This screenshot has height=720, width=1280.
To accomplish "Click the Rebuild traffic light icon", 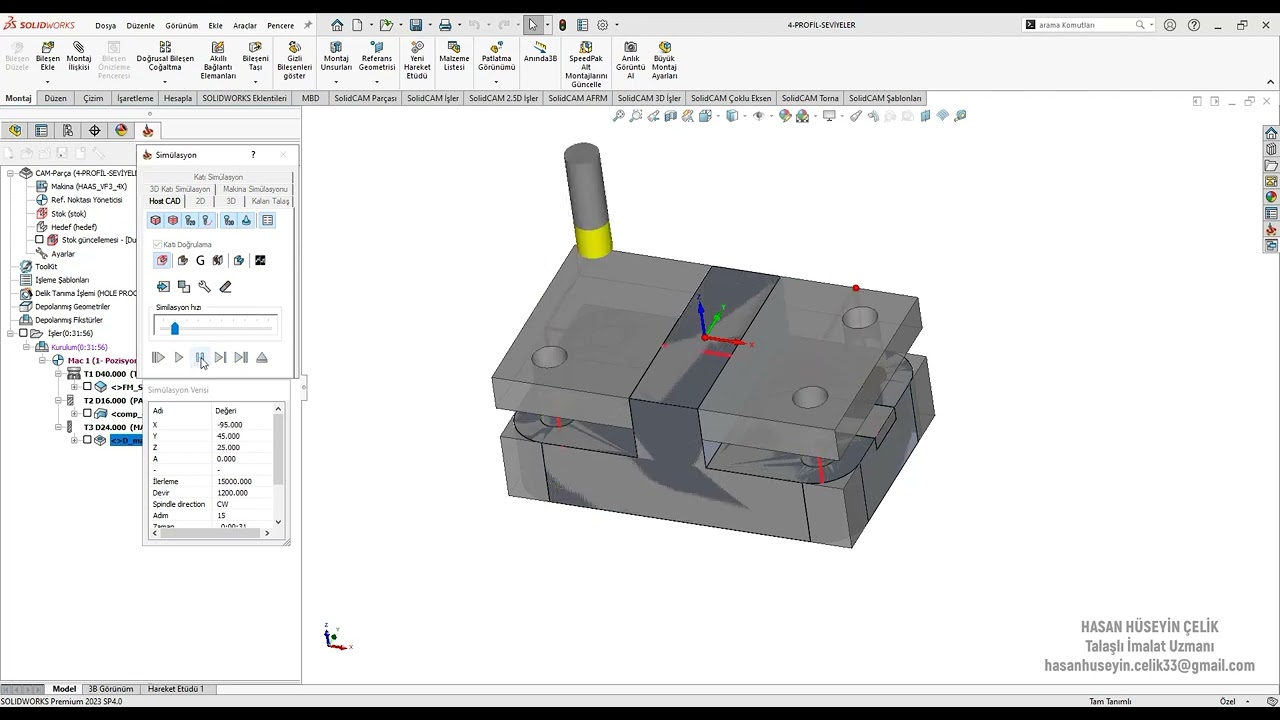I will [x=562, y=25].
